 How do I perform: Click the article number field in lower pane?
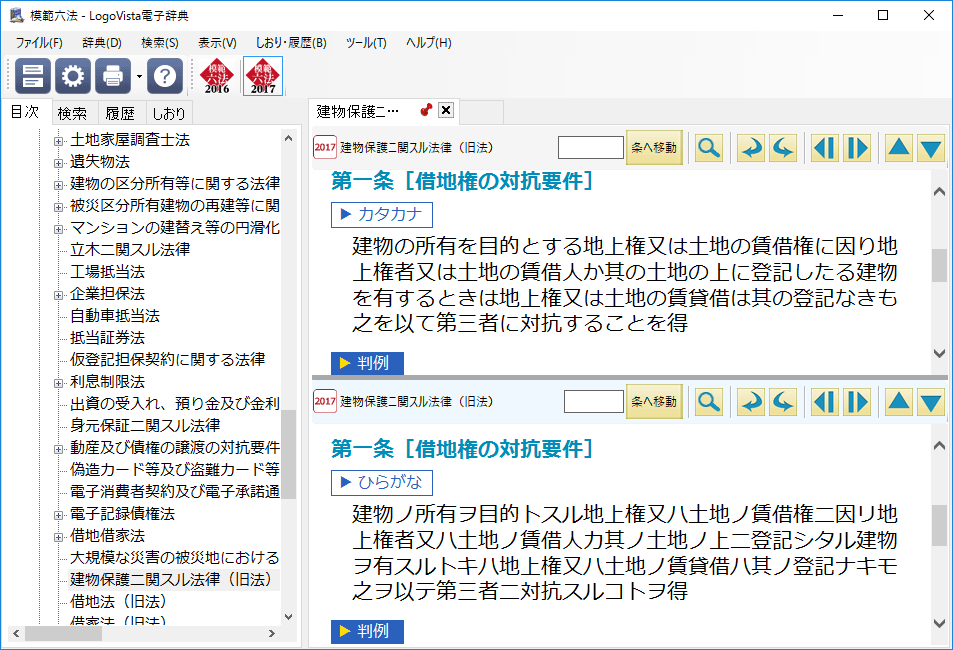coord(594,402)
